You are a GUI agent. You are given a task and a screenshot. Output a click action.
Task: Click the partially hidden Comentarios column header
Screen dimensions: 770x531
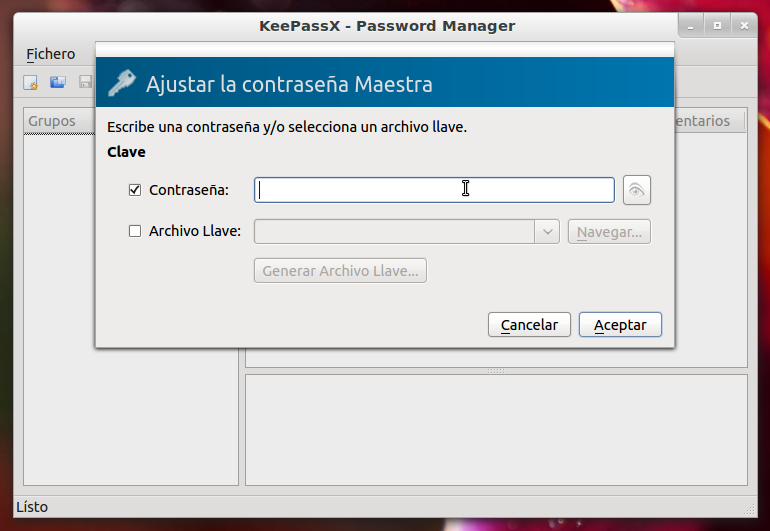point(710,121)
